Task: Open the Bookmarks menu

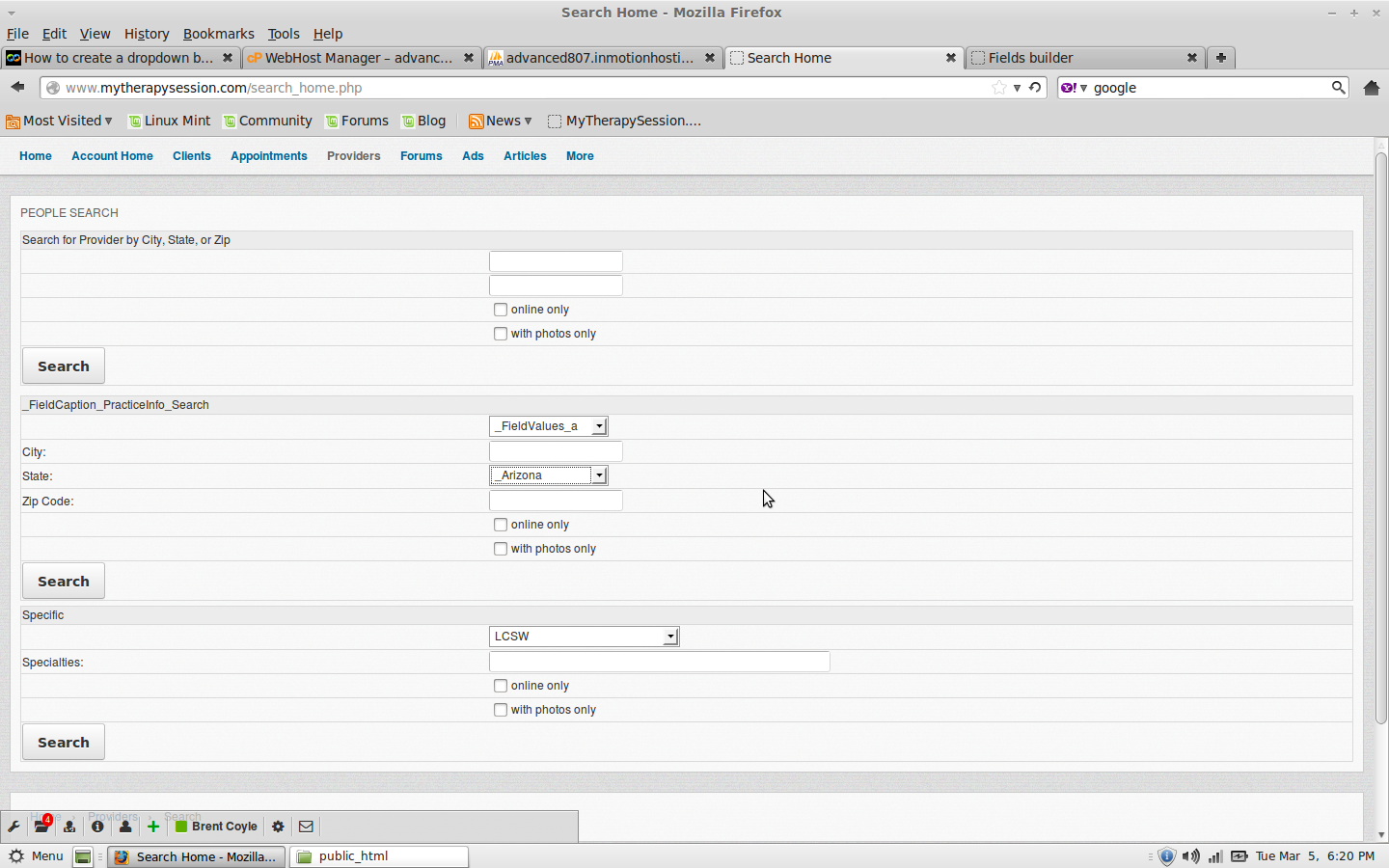Action: 218,34
